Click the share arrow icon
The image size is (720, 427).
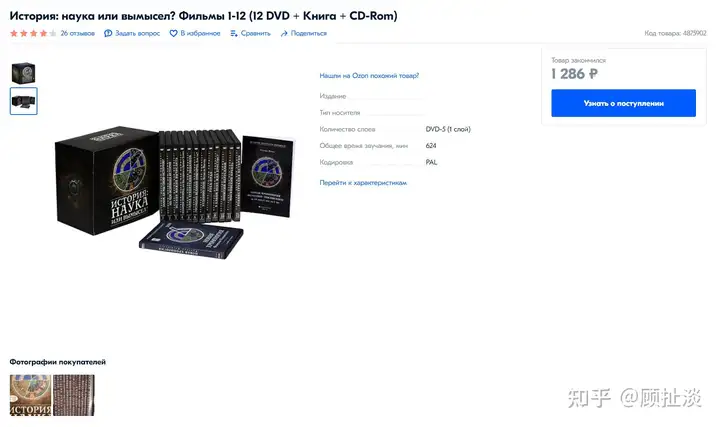click(284, 33)
